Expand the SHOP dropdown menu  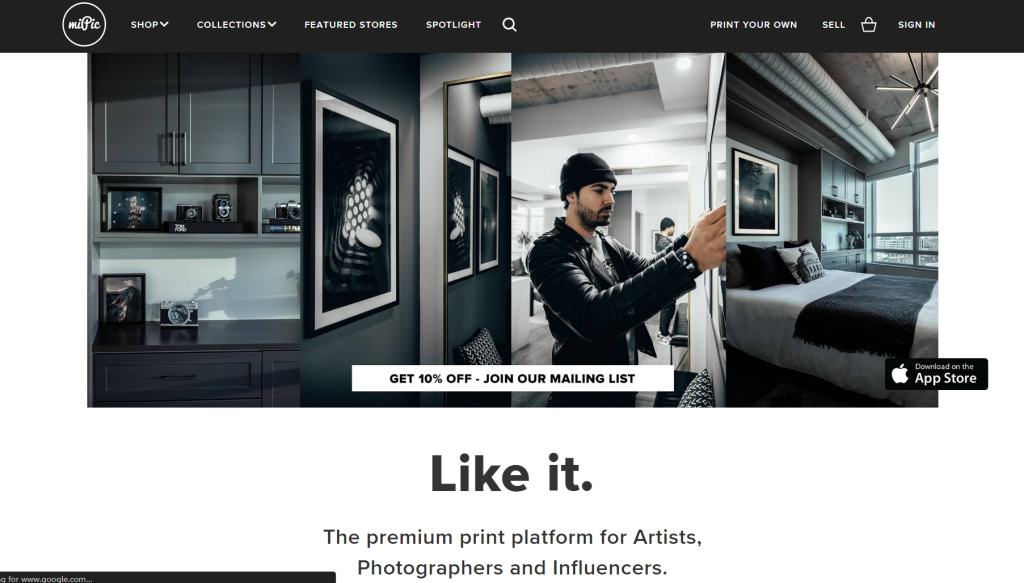[150, 25]
